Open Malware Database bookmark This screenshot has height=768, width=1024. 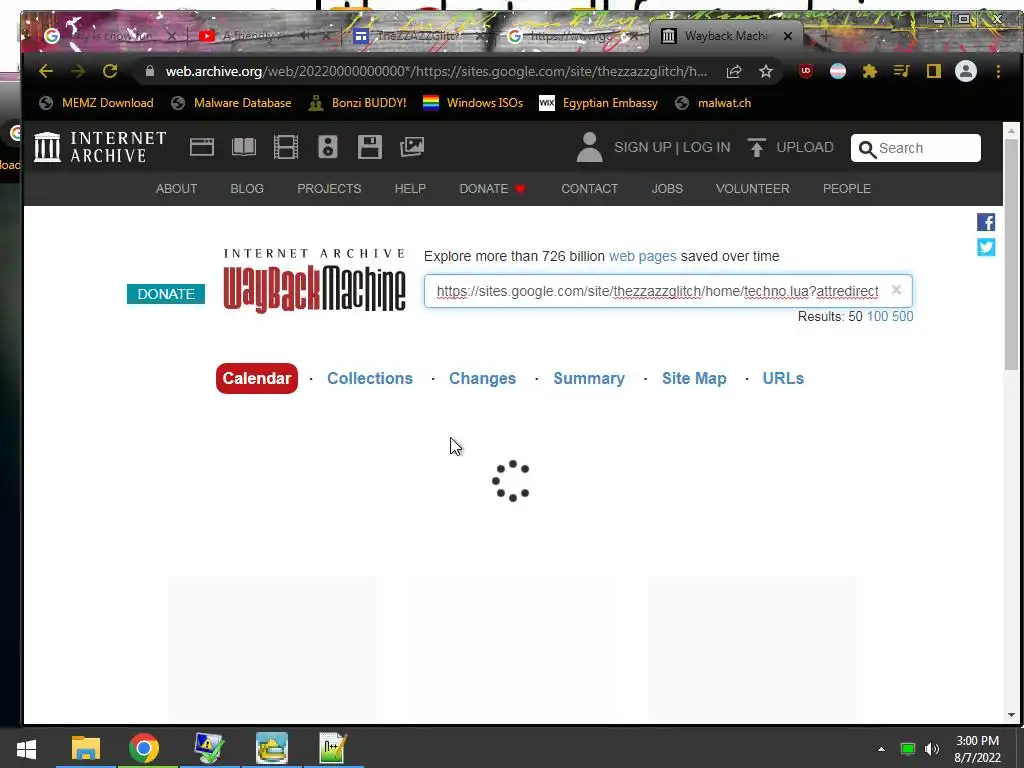coord(231,103)
